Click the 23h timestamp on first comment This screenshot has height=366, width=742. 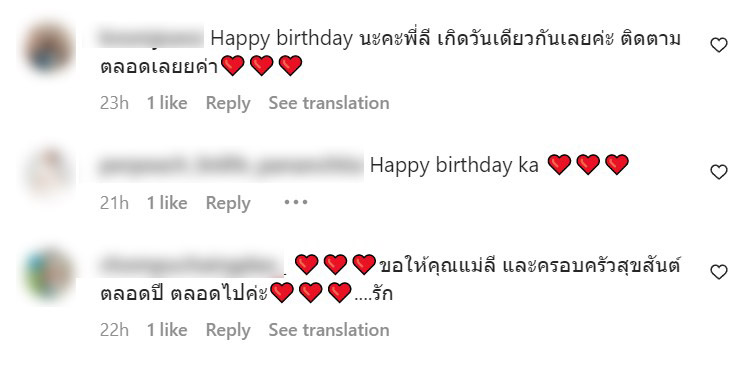pyautogui.click(x=114, y=103)
